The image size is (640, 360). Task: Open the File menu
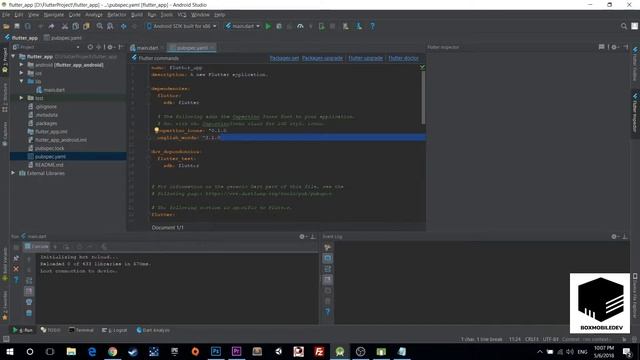point(6,15)
